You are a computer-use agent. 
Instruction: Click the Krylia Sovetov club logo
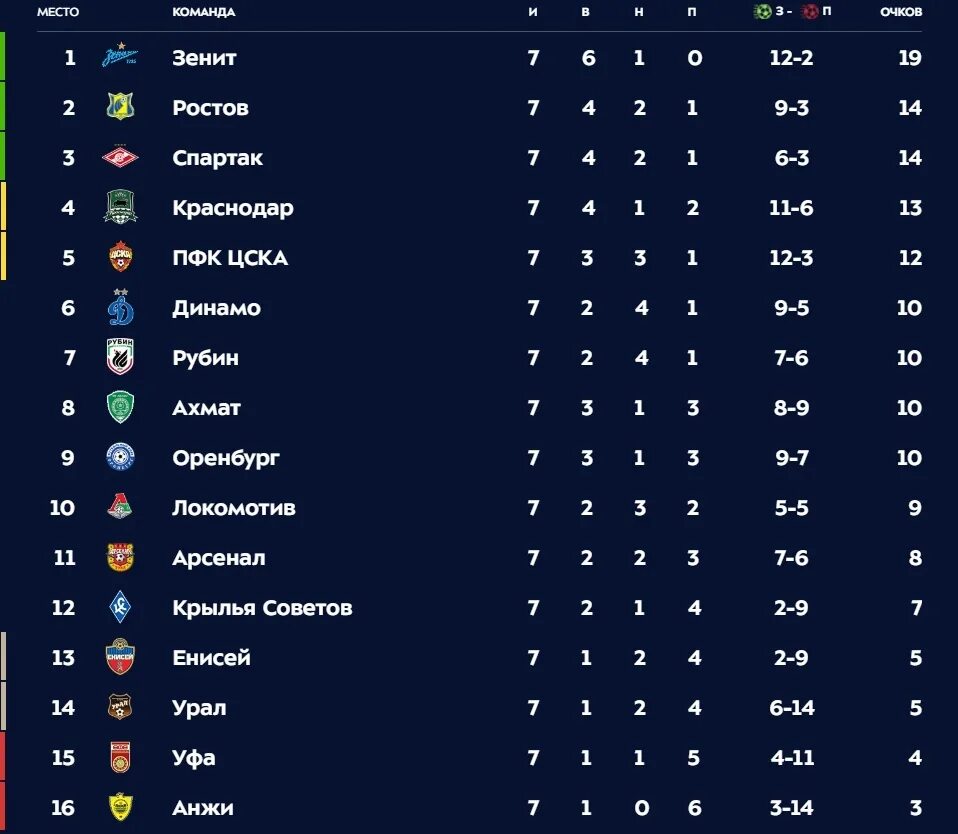pyautogui.click(x=120, y=608)
